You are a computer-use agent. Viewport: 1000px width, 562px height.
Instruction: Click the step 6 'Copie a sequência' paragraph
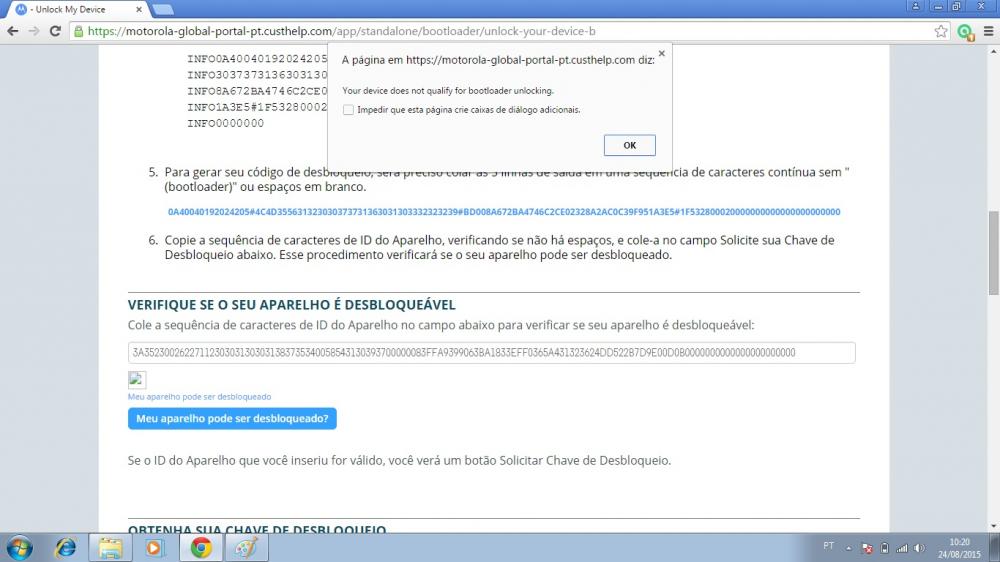pyautogui.click(x=499, y=248)
